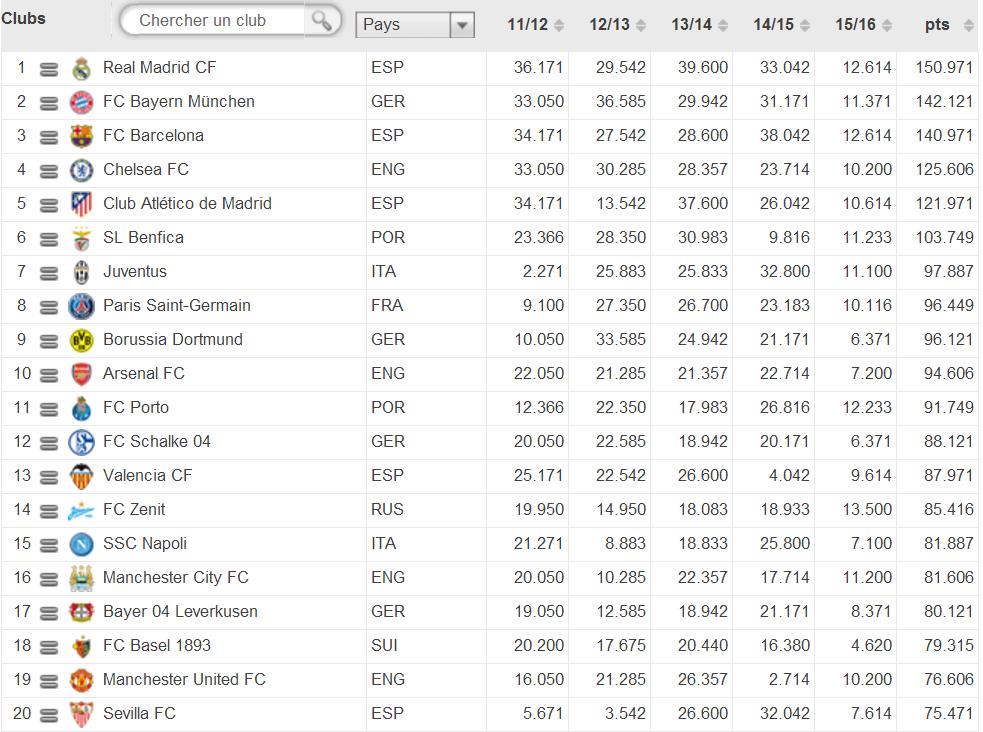Image resolution: width=983 pixels, height=732 pixels.
Task: Select FC Zenit 15/16 value 13.500
Action: pyautogui.click(x=867, y=509)
